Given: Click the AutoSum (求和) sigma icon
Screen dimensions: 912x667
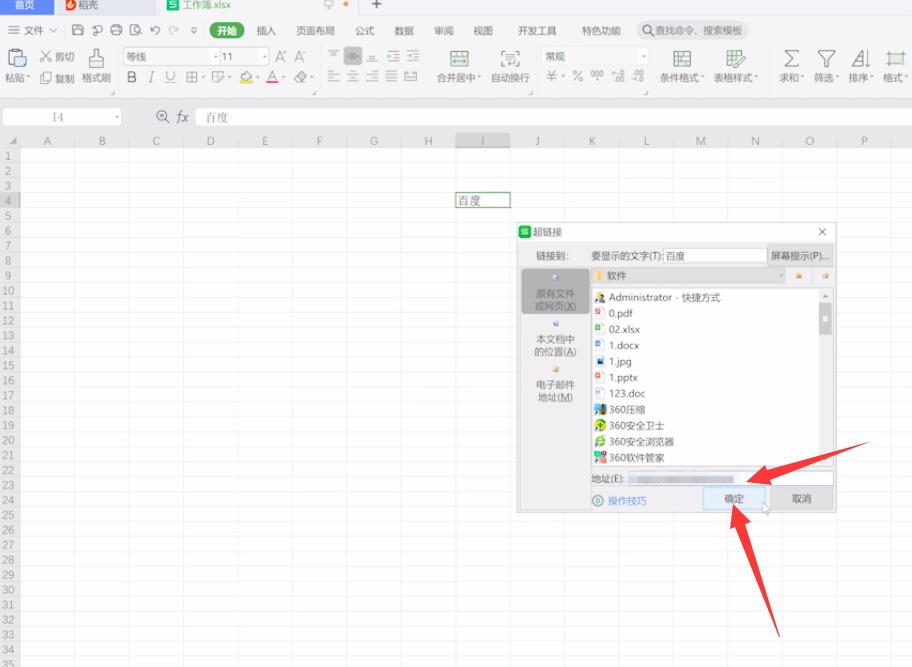Looking at the screenshot, I should (791, 59).
